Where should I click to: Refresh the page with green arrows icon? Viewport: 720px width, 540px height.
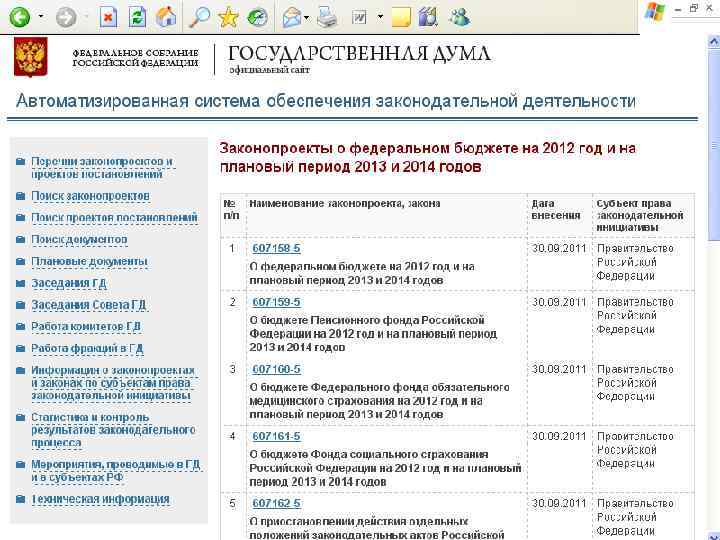137,17
